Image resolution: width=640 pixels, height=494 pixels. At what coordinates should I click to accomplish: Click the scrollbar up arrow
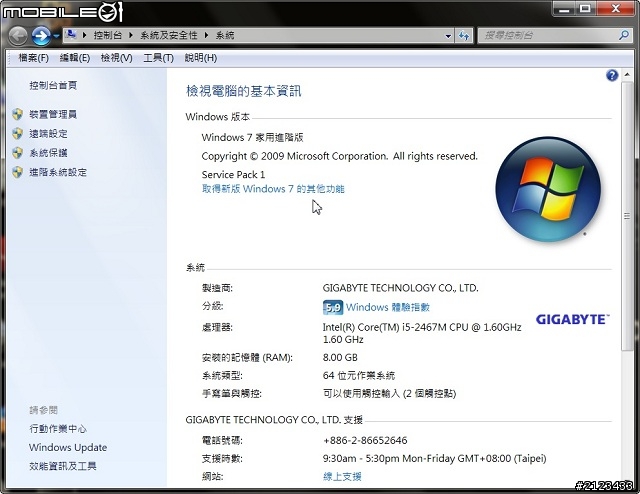point(627,75)
